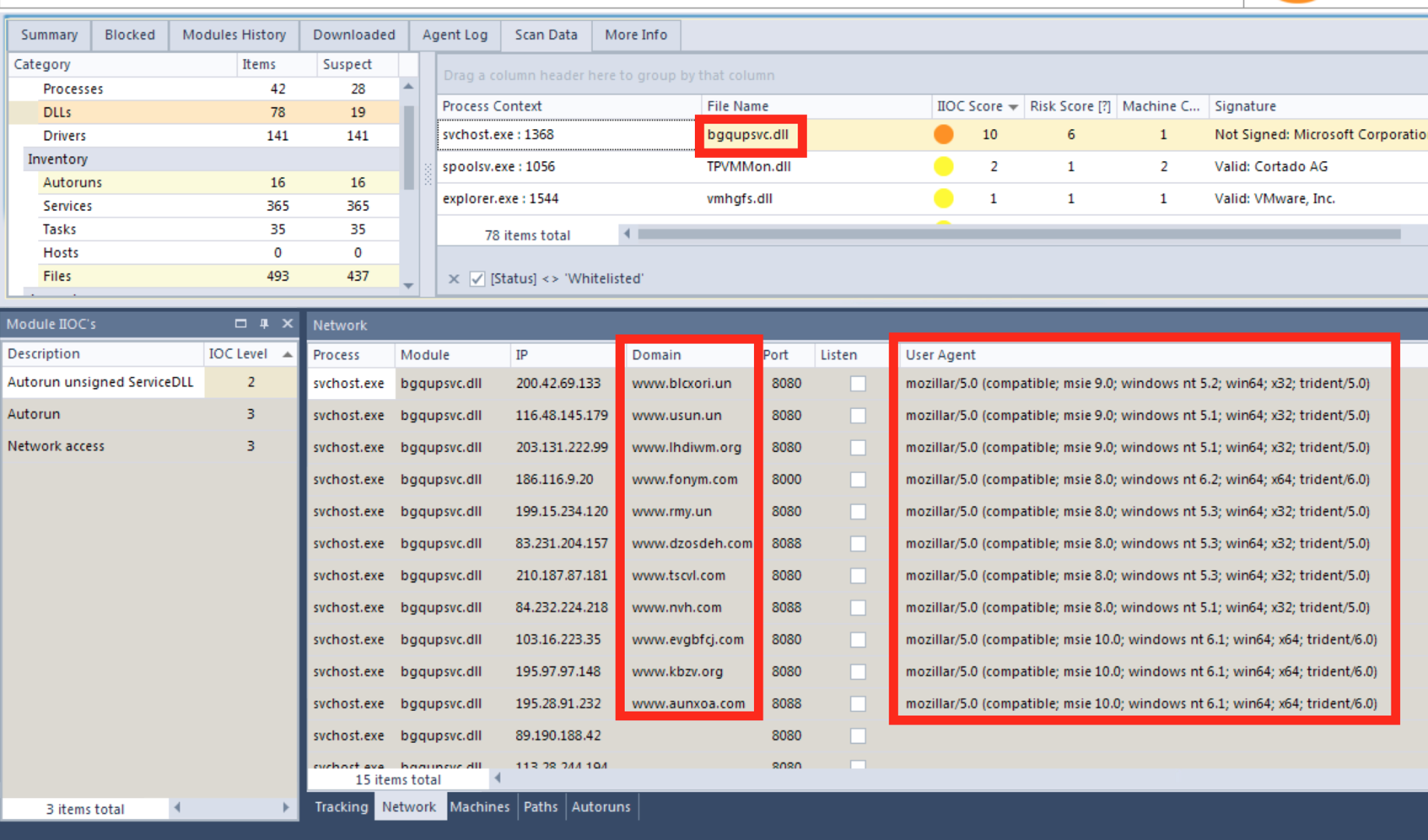
Task: Select the bgqupsvc.dll file name
Action: point(748,135)
